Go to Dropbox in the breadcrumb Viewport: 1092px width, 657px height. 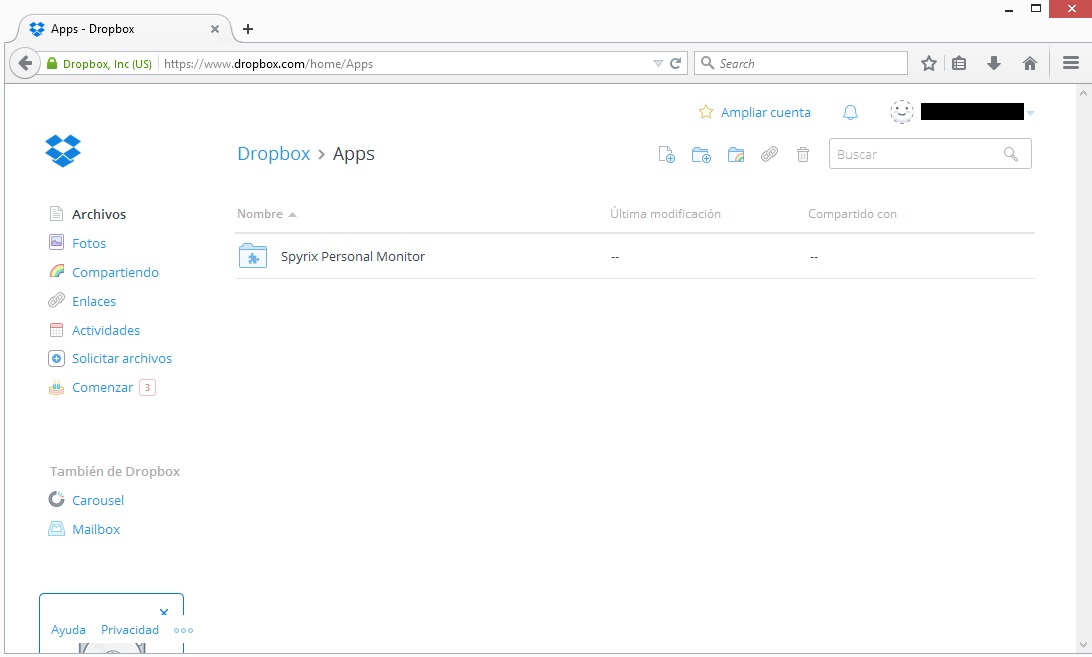click(x=274, y=153)
